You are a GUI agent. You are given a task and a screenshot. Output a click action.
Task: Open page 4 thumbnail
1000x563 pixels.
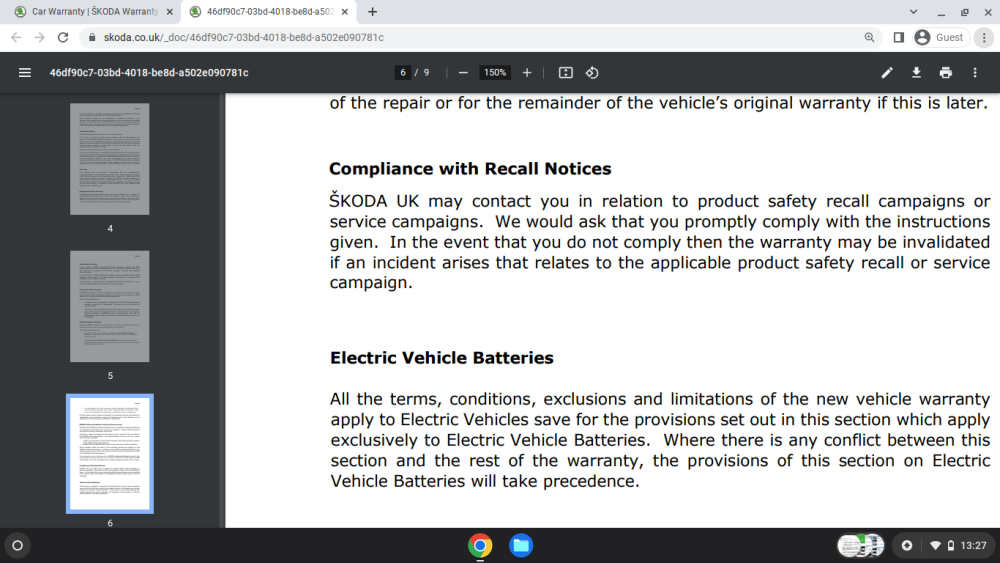tap(110, 159)
